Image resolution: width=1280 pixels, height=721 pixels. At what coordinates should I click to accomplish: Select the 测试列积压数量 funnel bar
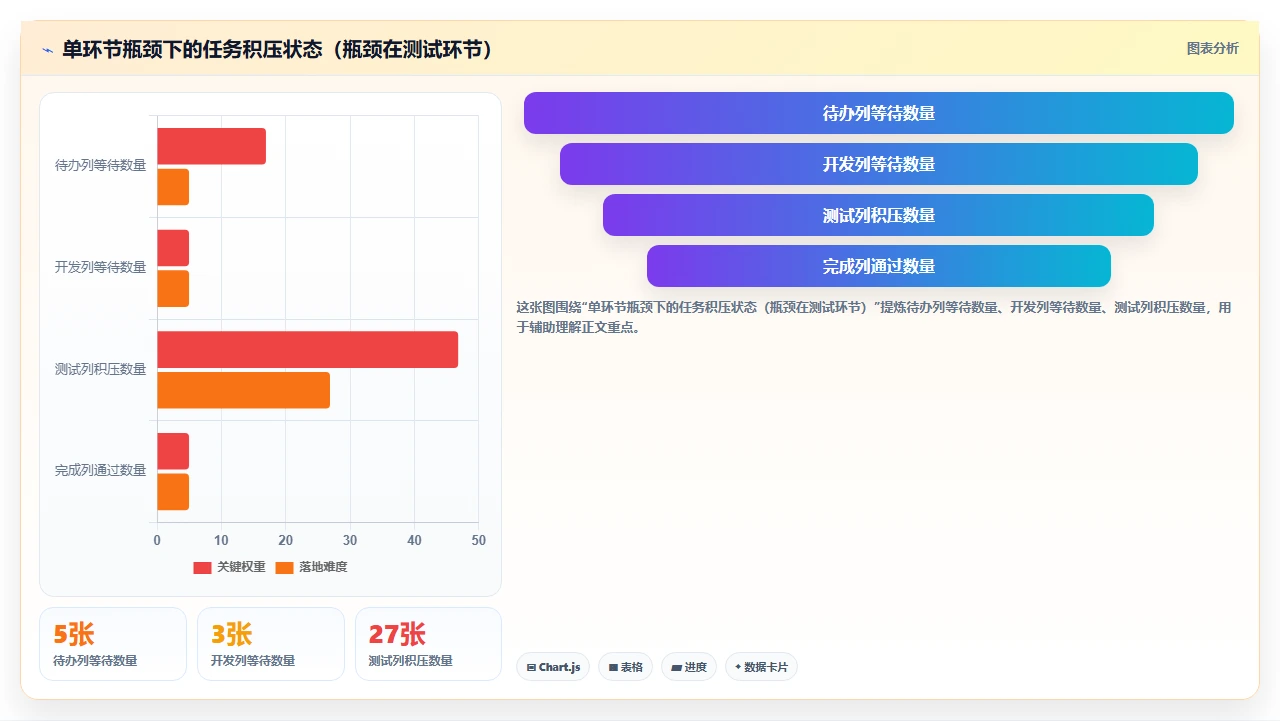[878, 215]
